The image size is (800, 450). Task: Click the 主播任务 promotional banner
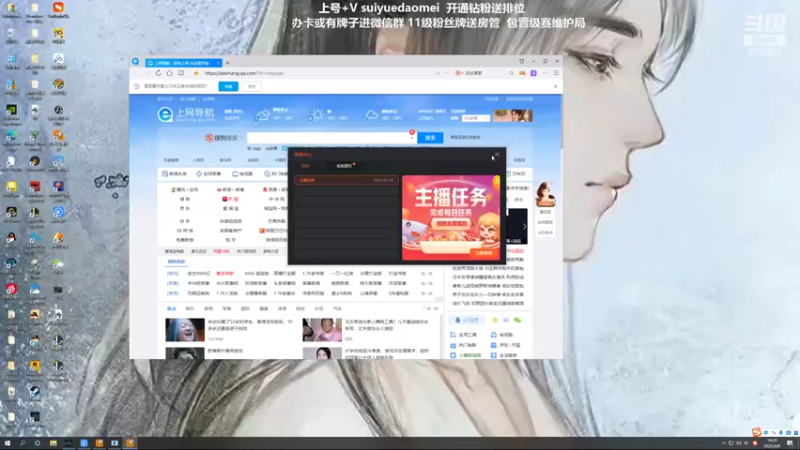pyautogui.click(x=451, y=218)
